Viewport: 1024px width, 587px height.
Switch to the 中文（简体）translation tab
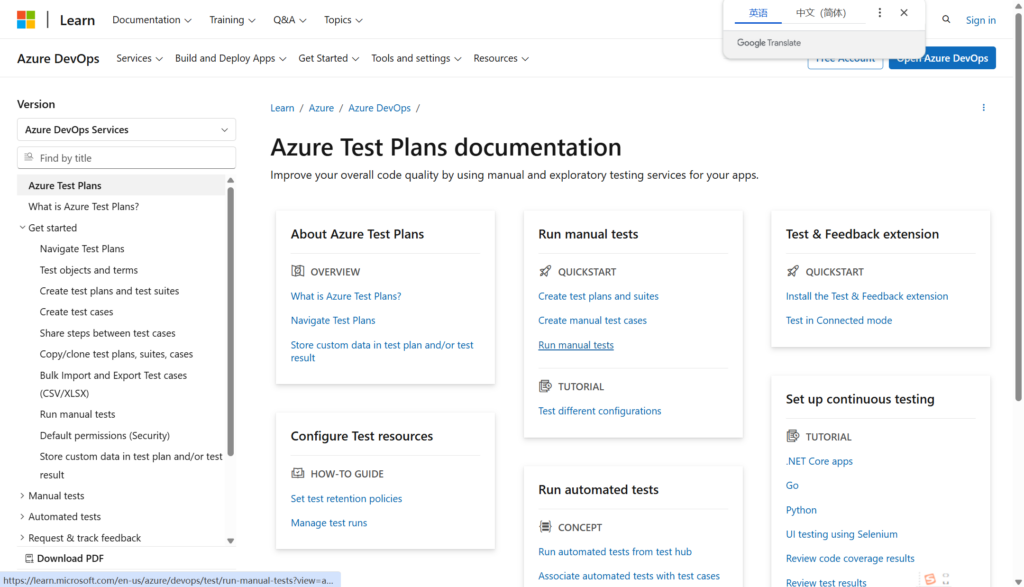820,13
